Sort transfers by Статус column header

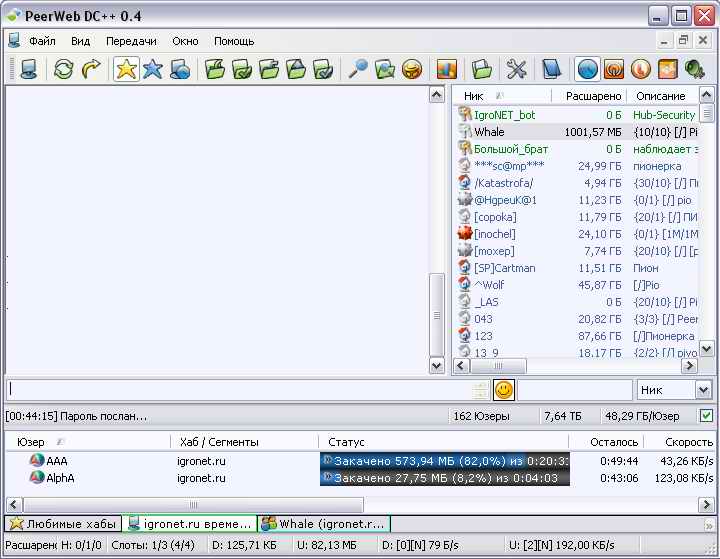pos(443,442)
